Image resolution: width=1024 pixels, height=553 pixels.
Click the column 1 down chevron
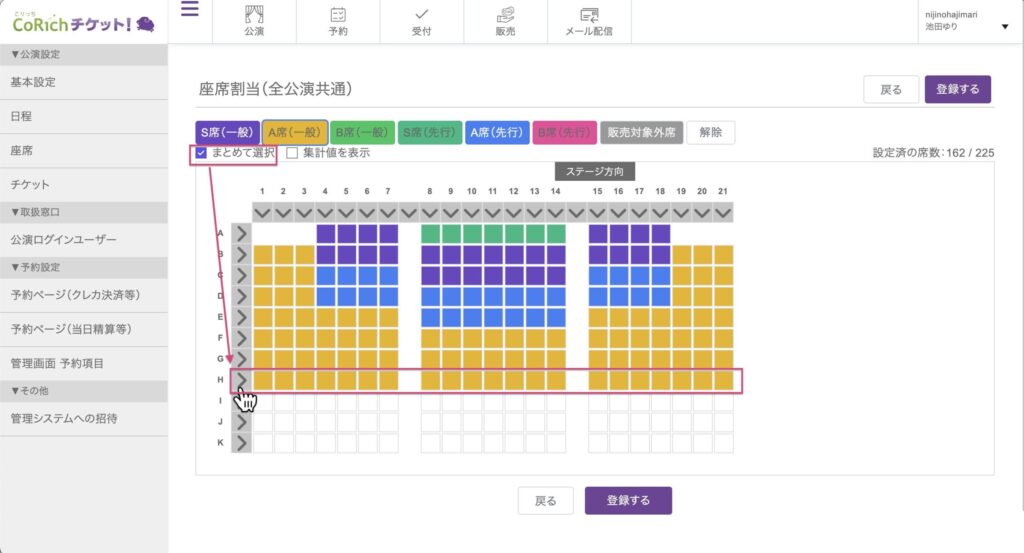pyautogui.click(x=262, y=212)
